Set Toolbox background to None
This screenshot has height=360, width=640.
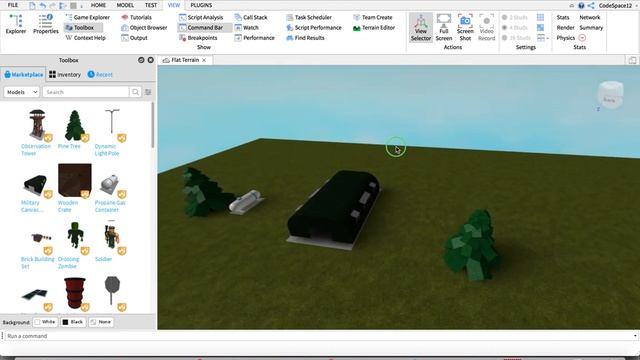tap(101, 322)
